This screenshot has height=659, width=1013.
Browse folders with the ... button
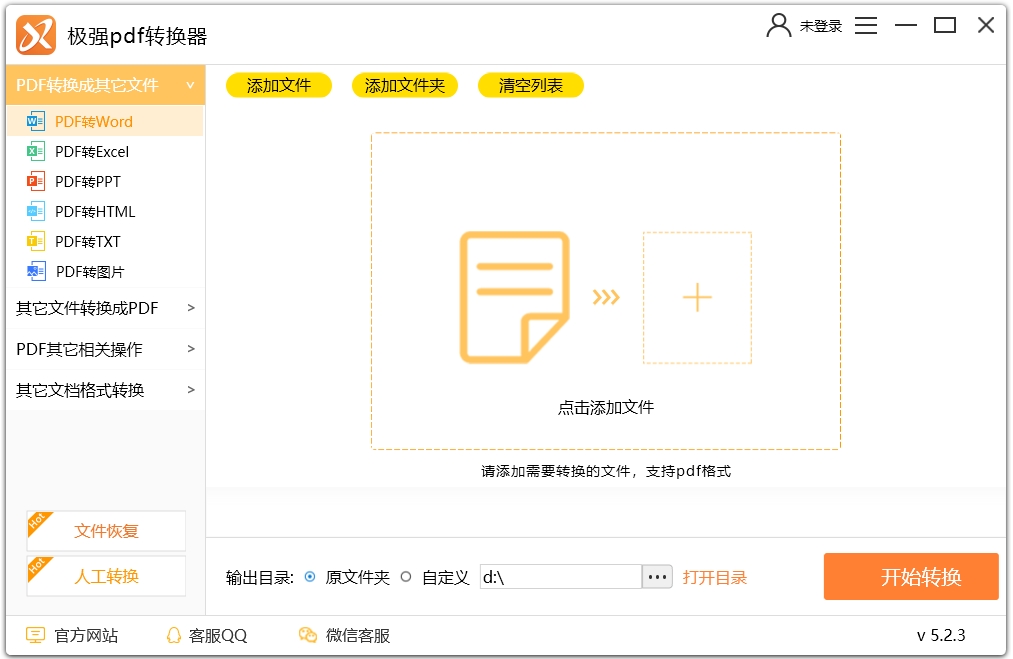[657, 576]
